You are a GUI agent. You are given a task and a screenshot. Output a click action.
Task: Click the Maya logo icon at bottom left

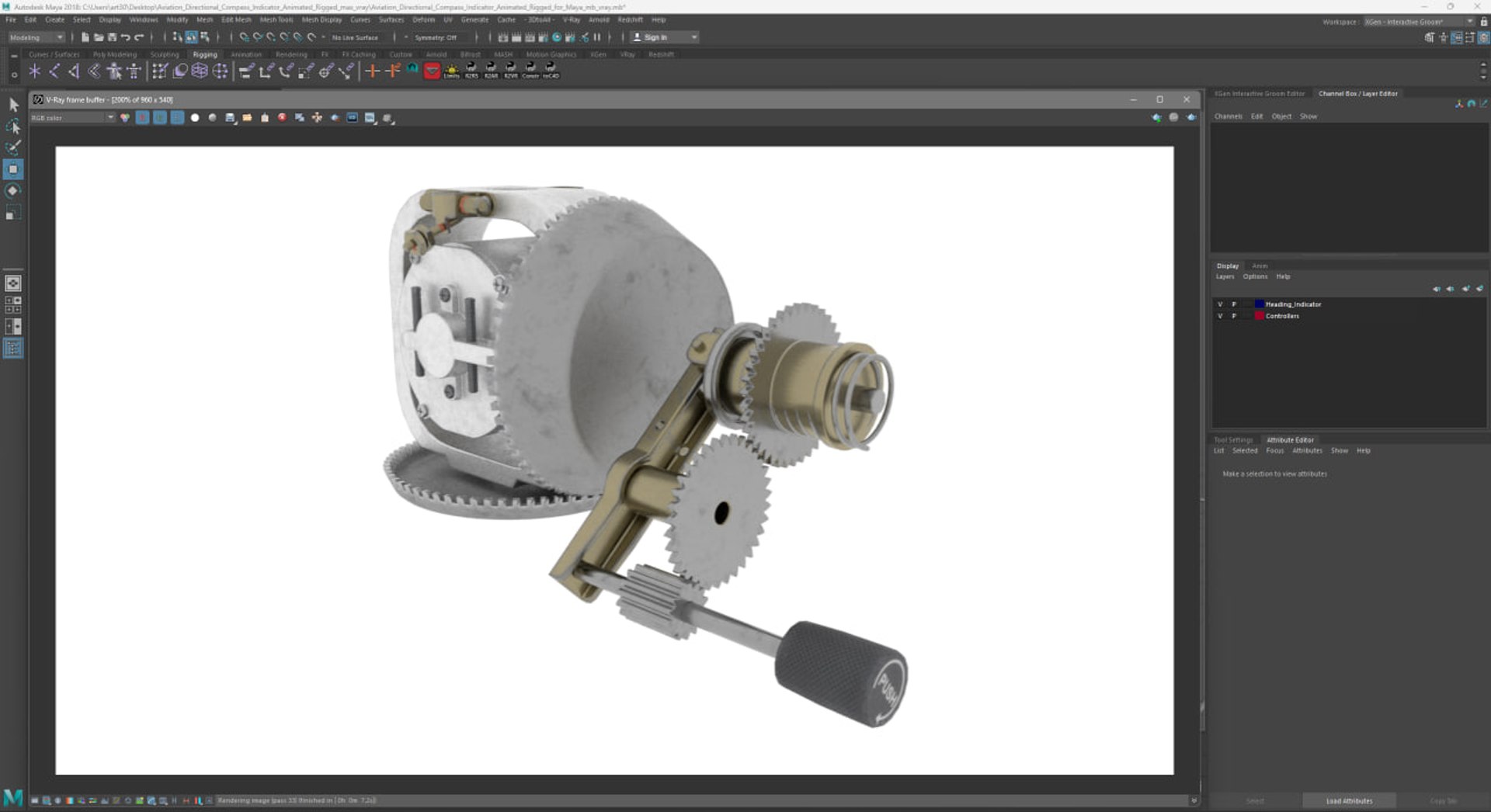point(13,797)
